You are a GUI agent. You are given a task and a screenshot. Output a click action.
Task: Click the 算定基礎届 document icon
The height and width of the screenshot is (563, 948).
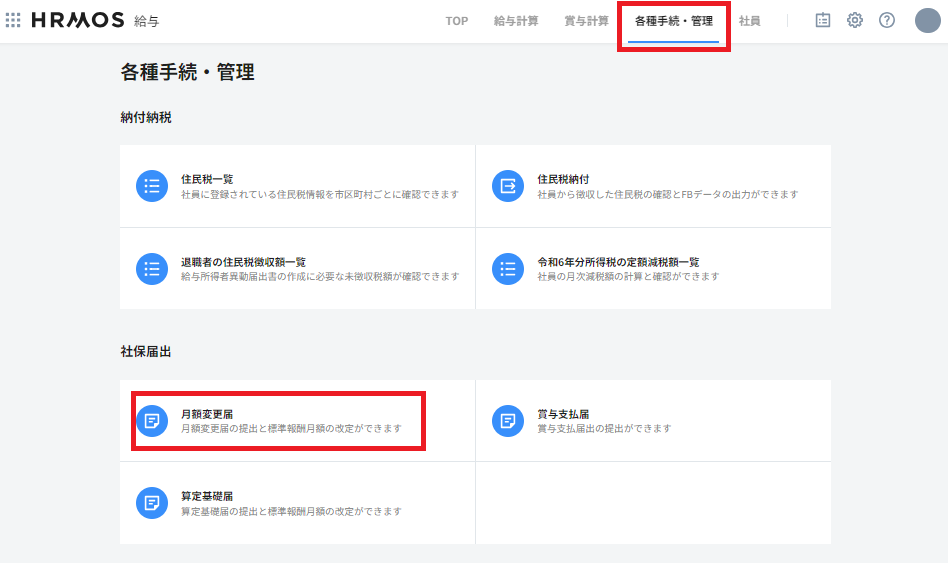(152, 503)
